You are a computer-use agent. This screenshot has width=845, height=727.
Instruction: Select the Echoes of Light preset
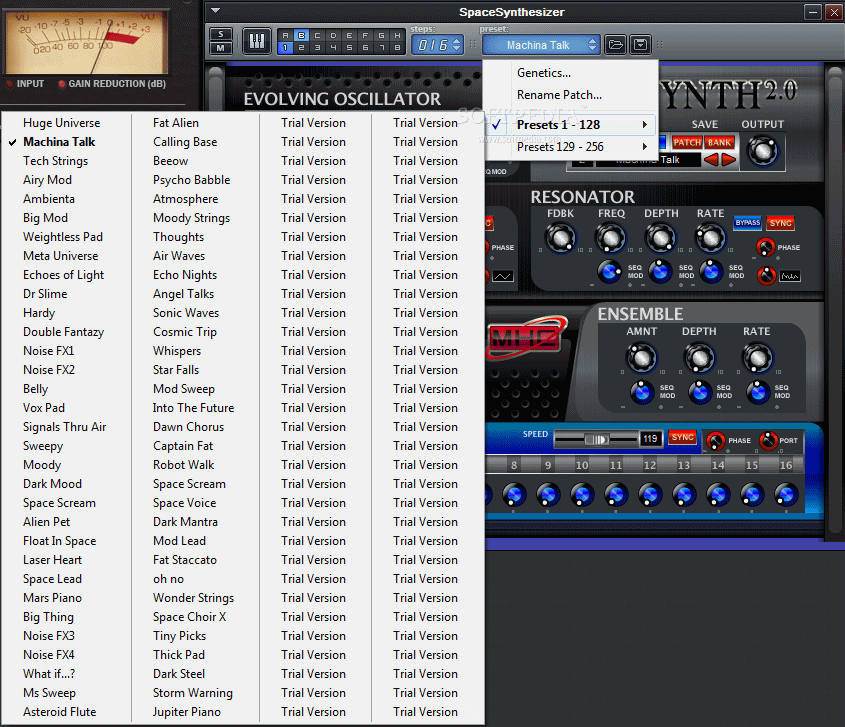[x=63, y=275]
